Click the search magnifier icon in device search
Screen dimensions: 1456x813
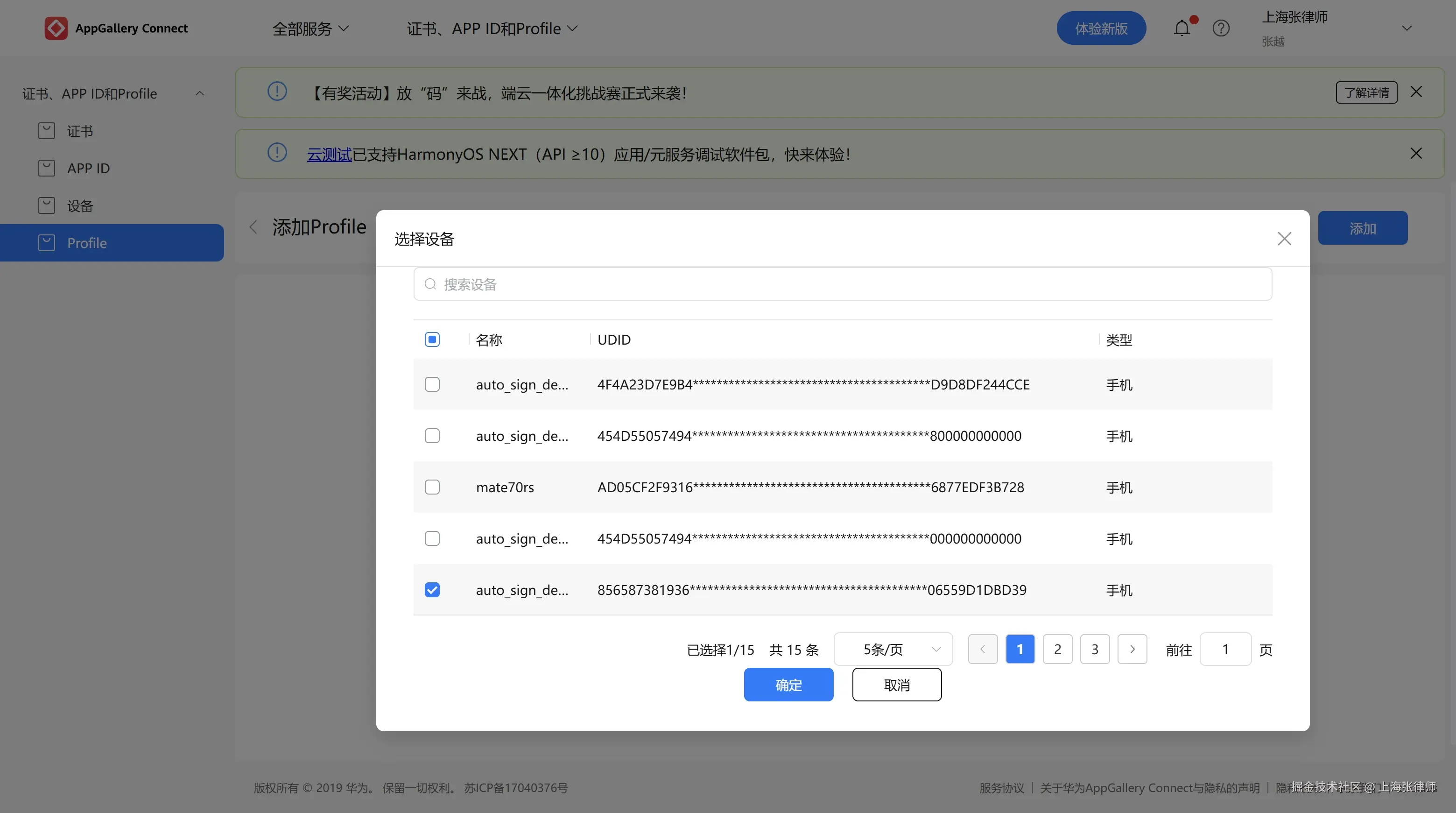[x=430, y=284]
